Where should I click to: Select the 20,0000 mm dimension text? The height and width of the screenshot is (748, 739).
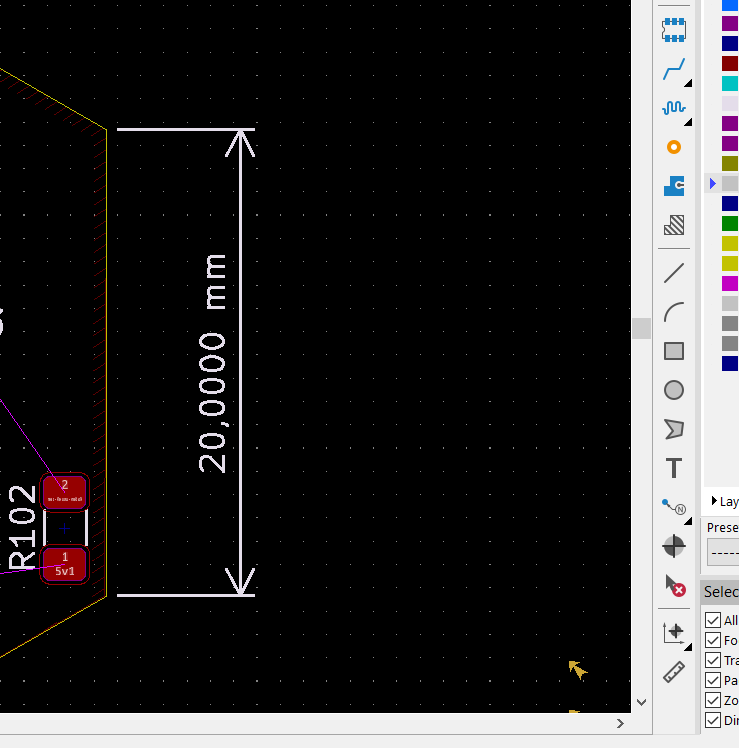pos(212,364)
